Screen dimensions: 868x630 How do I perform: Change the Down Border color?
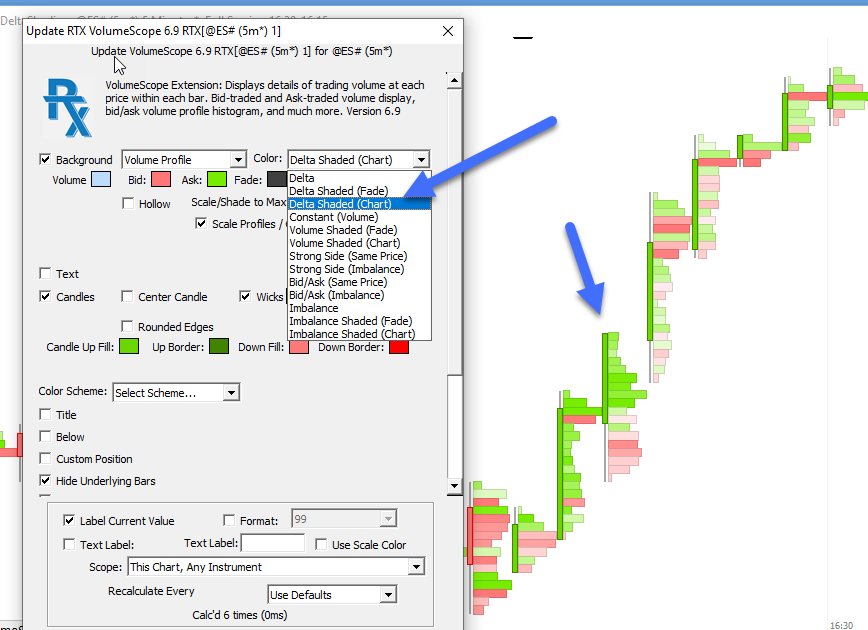point(399,347)
